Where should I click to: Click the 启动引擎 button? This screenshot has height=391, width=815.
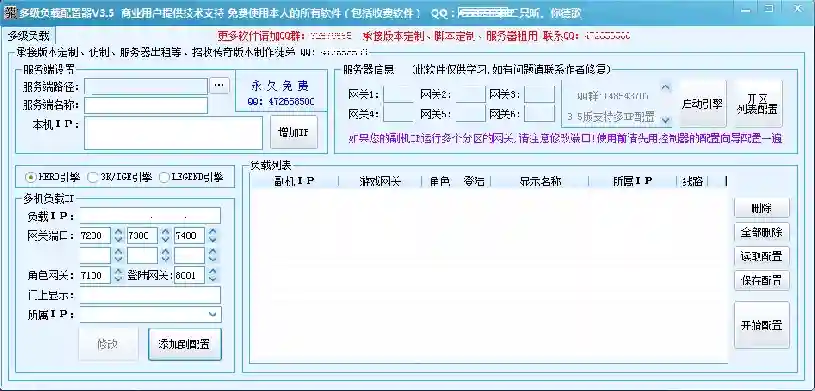coord(703,103)
